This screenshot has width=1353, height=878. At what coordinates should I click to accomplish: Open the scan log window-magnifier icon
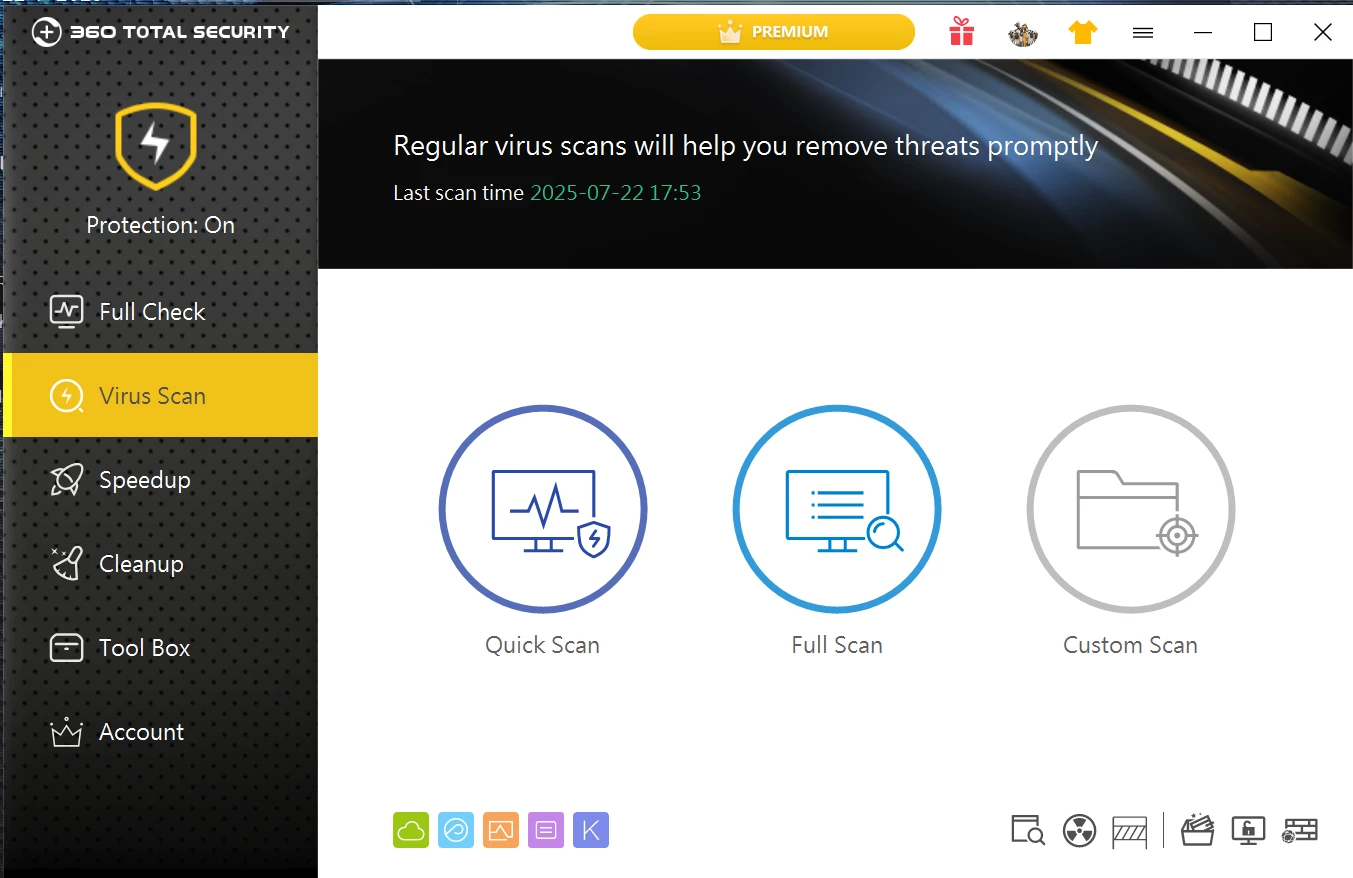1028,830
